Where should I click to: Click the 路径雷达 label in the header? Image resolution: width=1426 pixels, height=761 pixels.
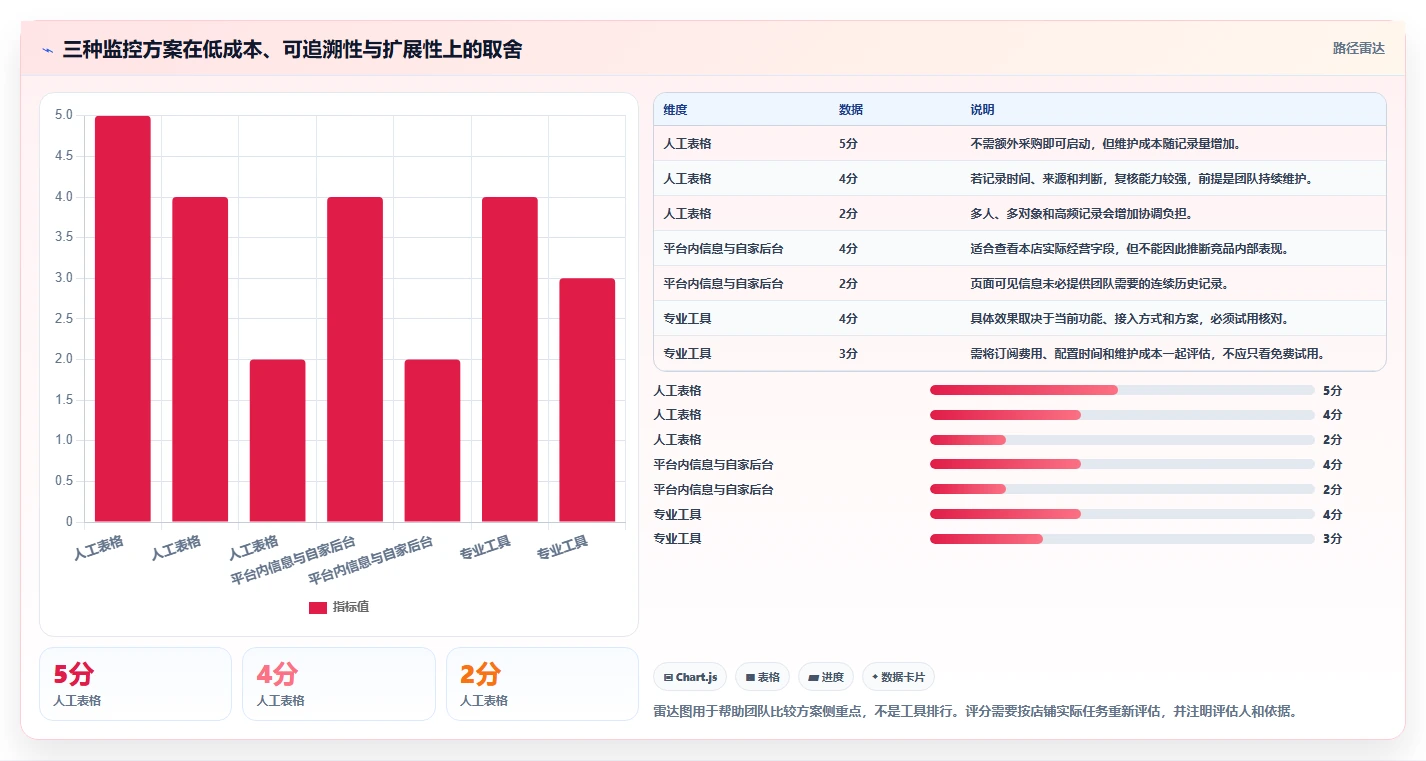coord(1358,48)
